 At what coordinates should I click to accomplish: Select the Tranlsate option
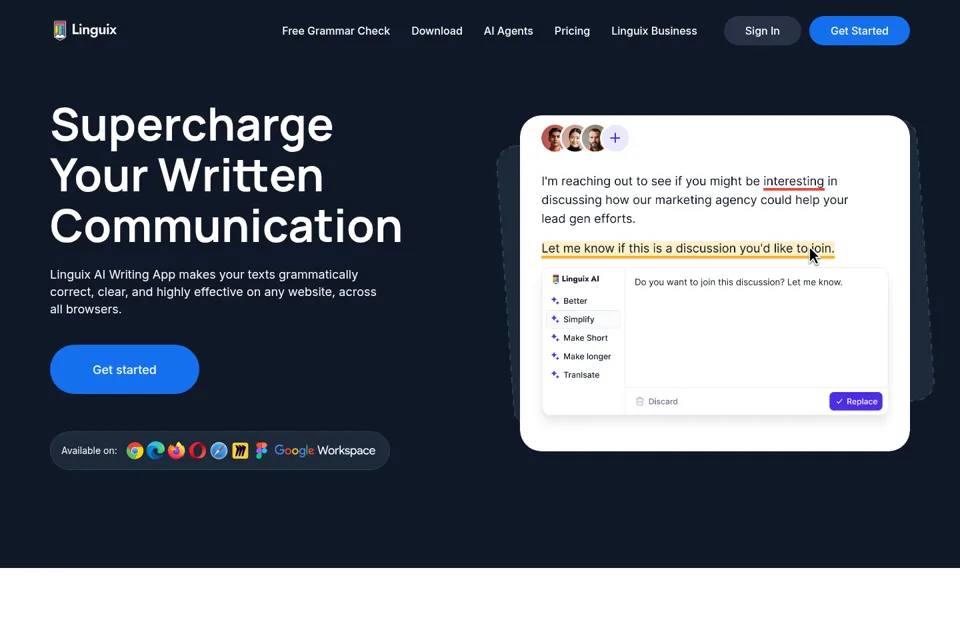[581, 374]
